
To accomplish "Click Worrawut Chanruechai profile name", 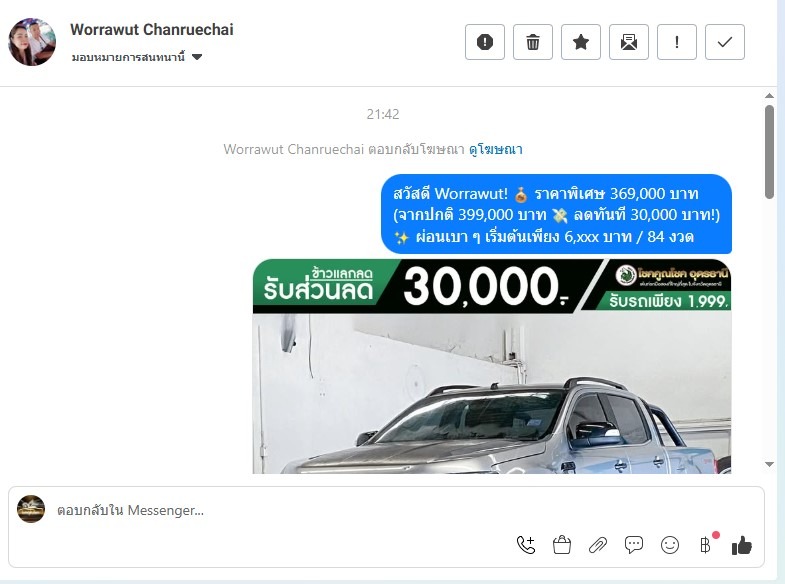I will pyautogui.click(x=152, y=30).
